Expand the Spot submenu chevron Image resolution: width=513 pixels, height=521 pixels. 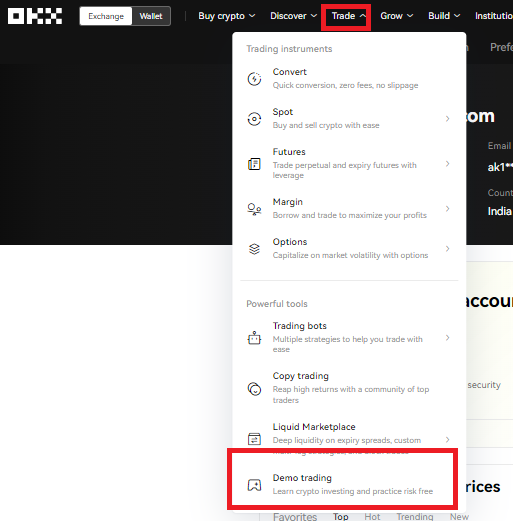click(448, 119)
